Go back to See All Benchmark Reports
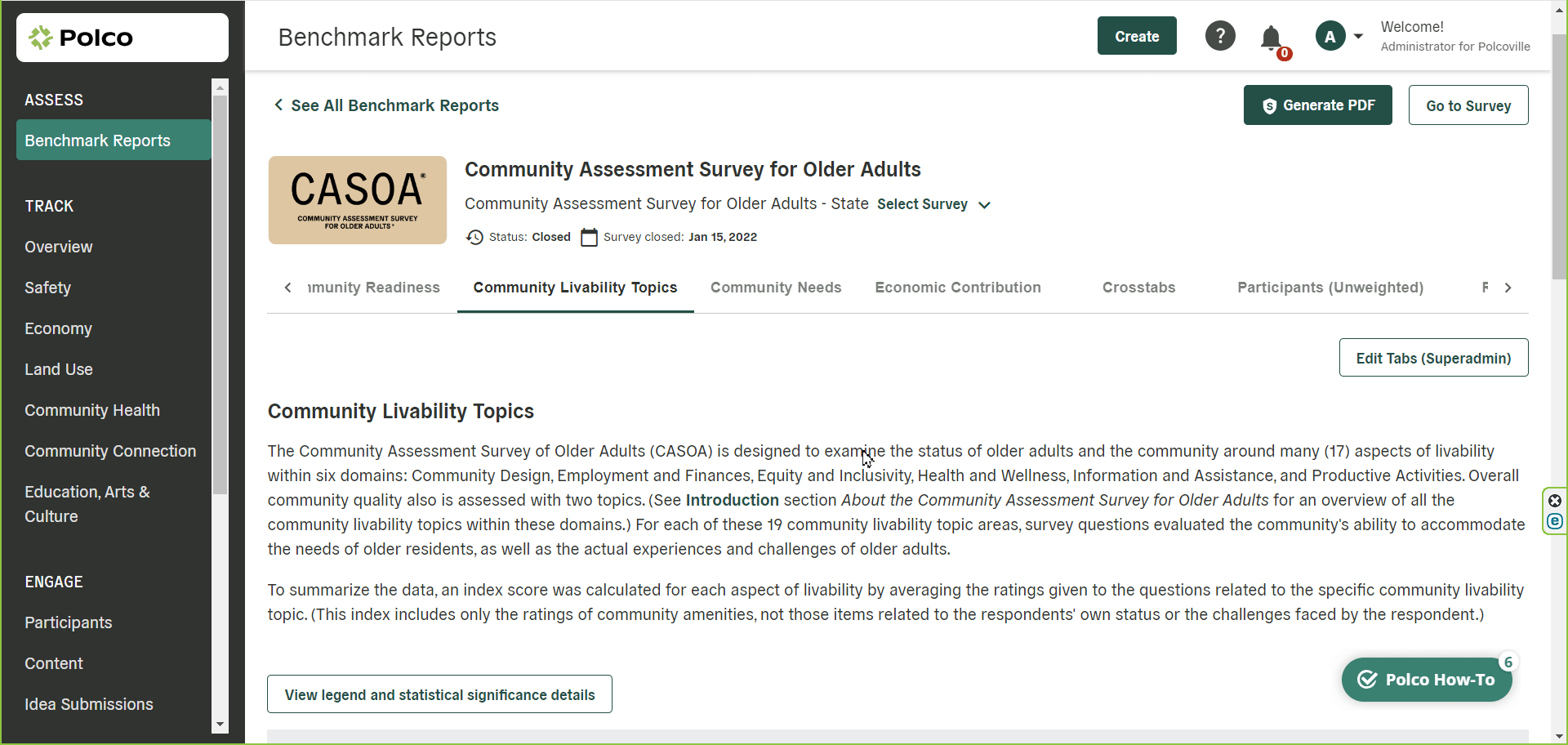 (386, 105)
